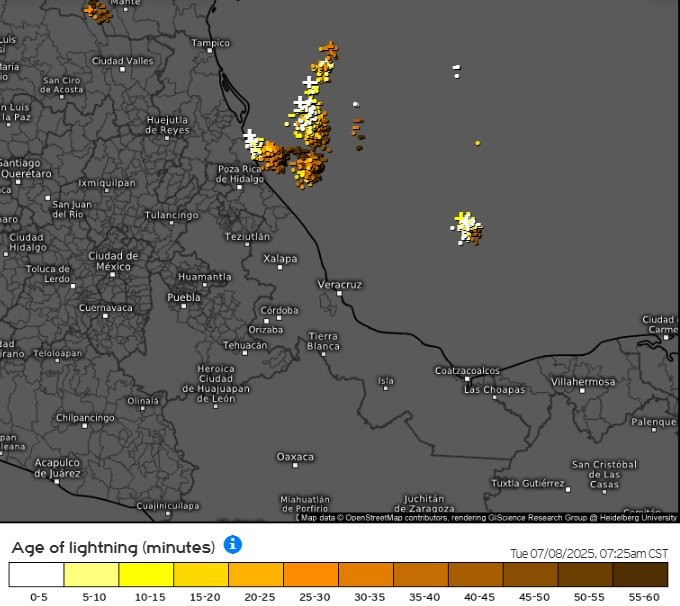Click the Toluca de Lerdo label
This screenshot has height=606, width=680.
click(48, 274)
